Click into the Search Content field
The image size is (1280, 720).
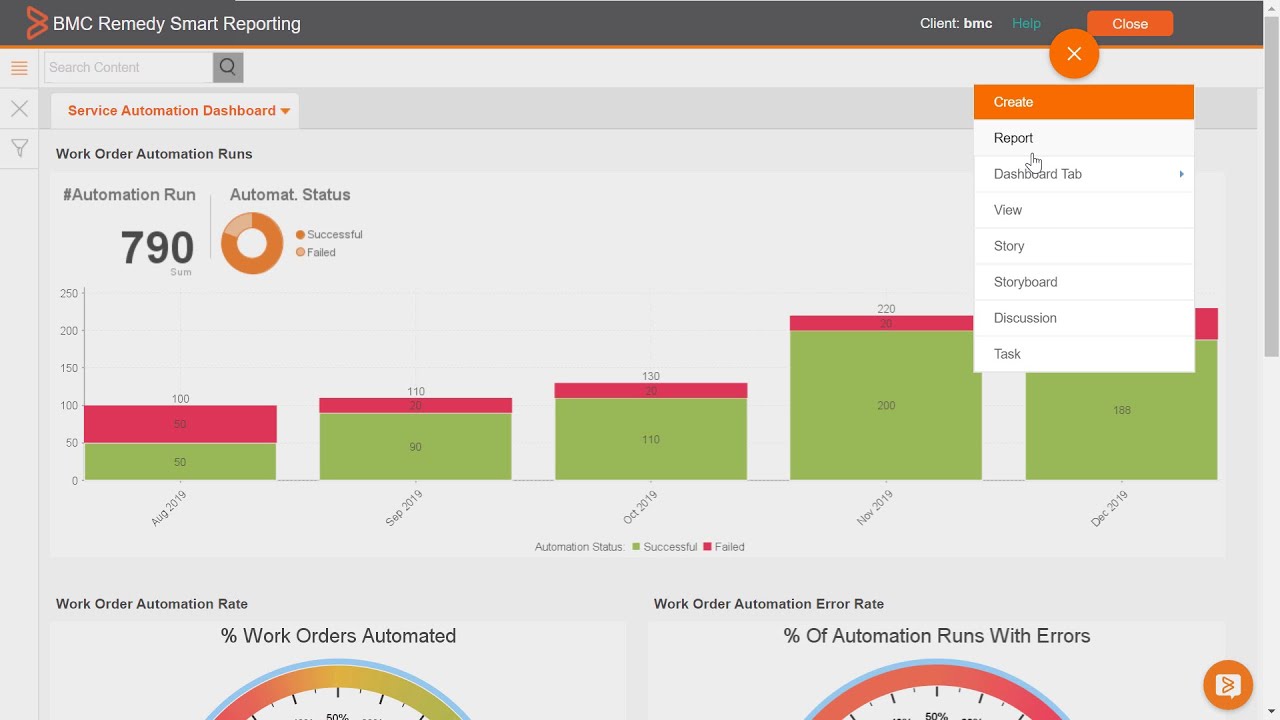[x=129, y=67]
